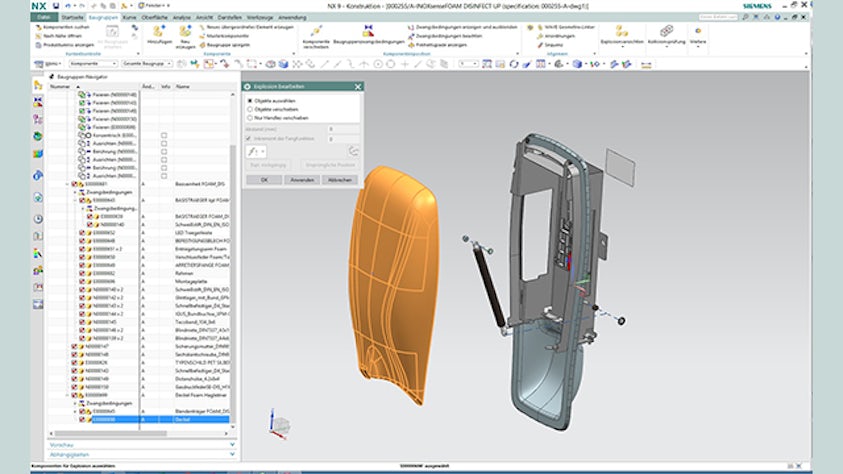Click the rotate view icon in top toolbar

click(514, 64)
